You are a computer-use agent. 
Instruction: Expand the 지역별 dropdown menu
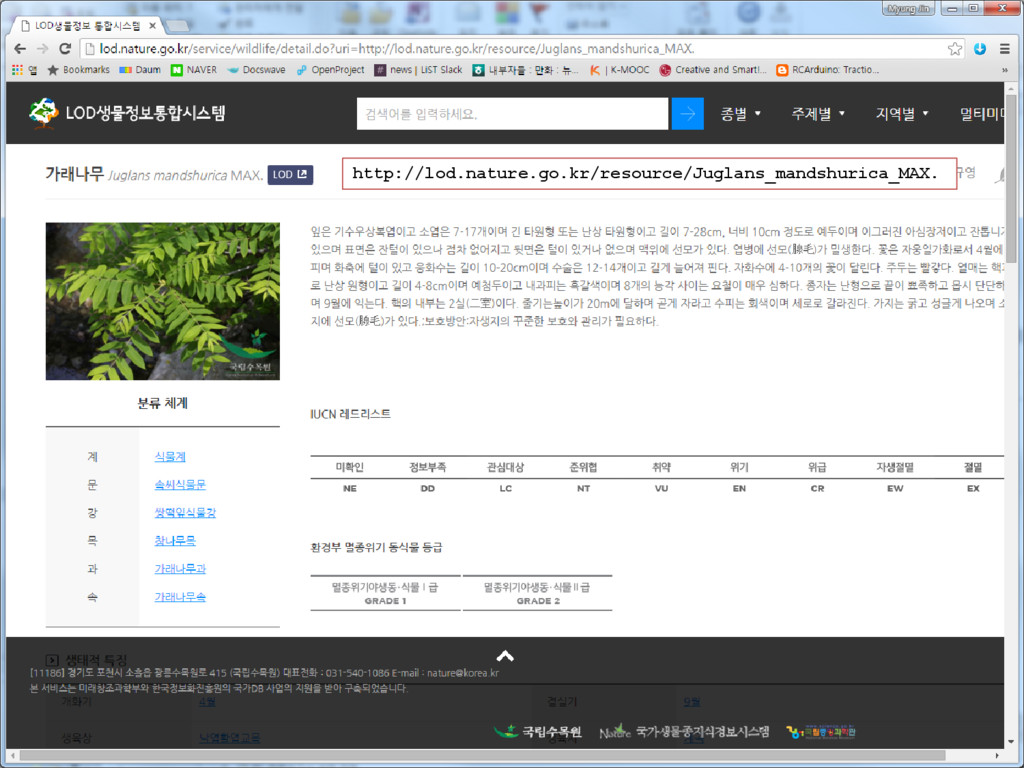pos(902,114)
